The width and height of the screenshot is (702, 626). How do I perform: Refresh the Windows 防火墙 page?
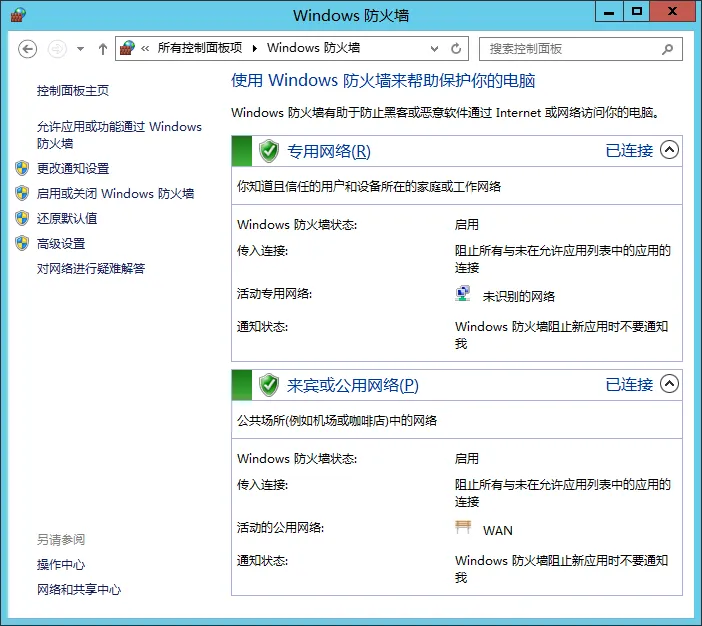[x=456, y=48]
